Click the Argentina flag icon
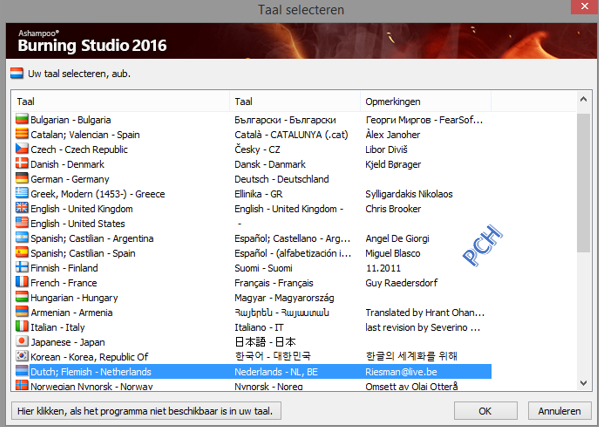Image resolution: width=599 pixels, height=427 pixels. click(22, 238)
